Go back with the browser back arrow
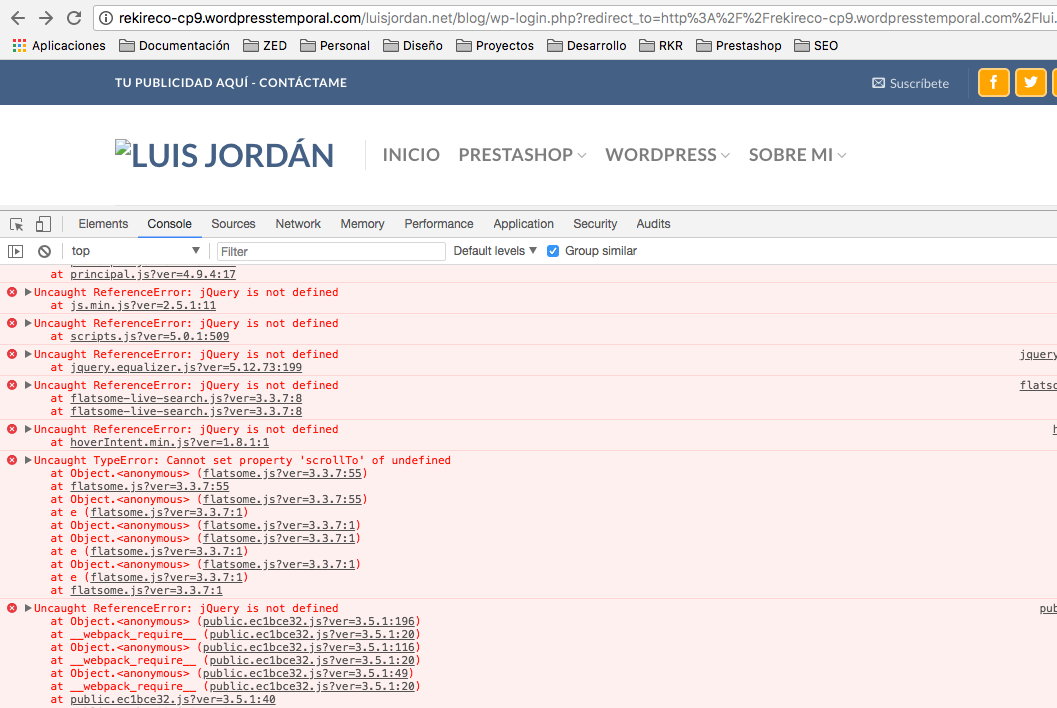 point(18,18)
